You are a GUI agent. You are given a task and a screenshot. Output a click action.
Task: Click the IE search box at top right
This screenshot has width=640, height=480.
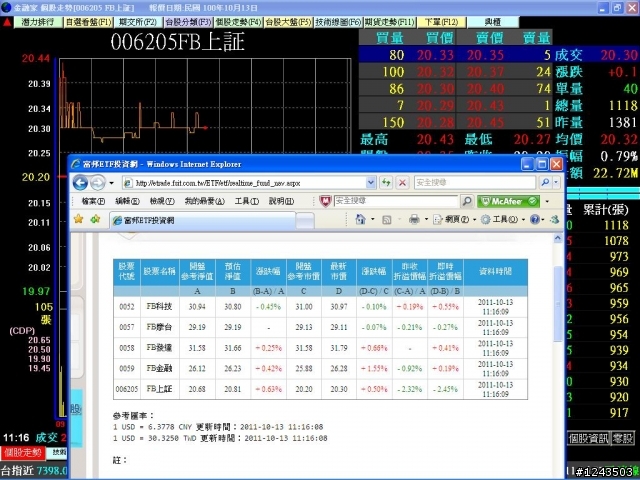(x=474, y=182)
